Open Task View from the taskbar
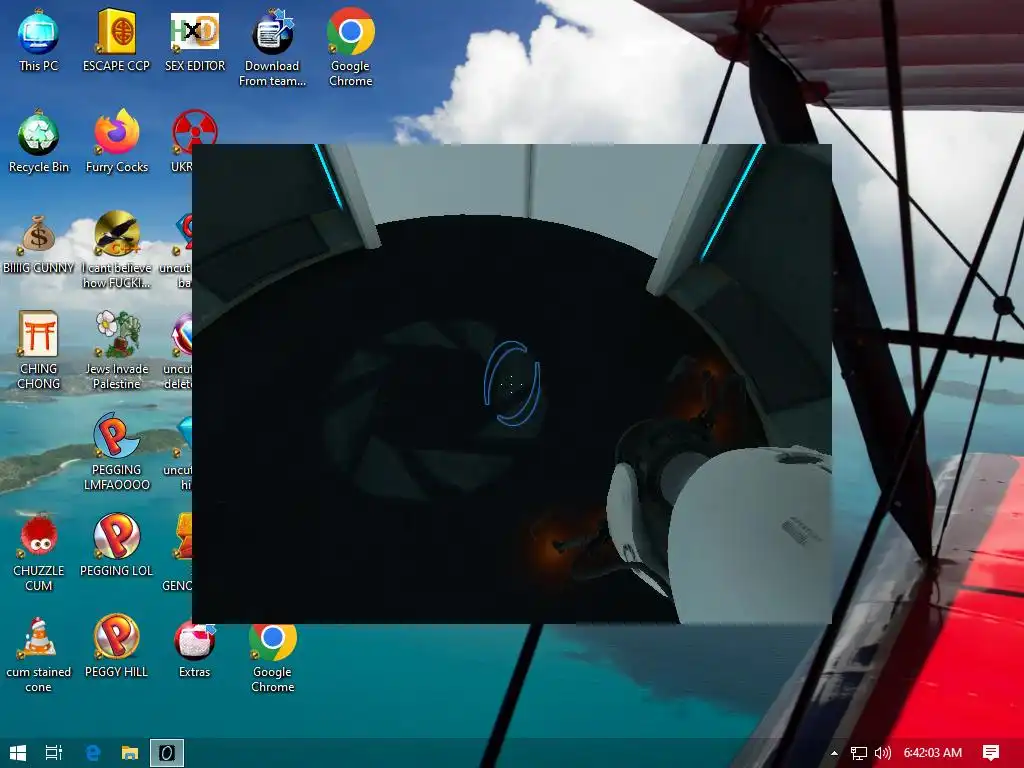The height and width of the screenshot is (768, 1024). (x=54, y=753)
